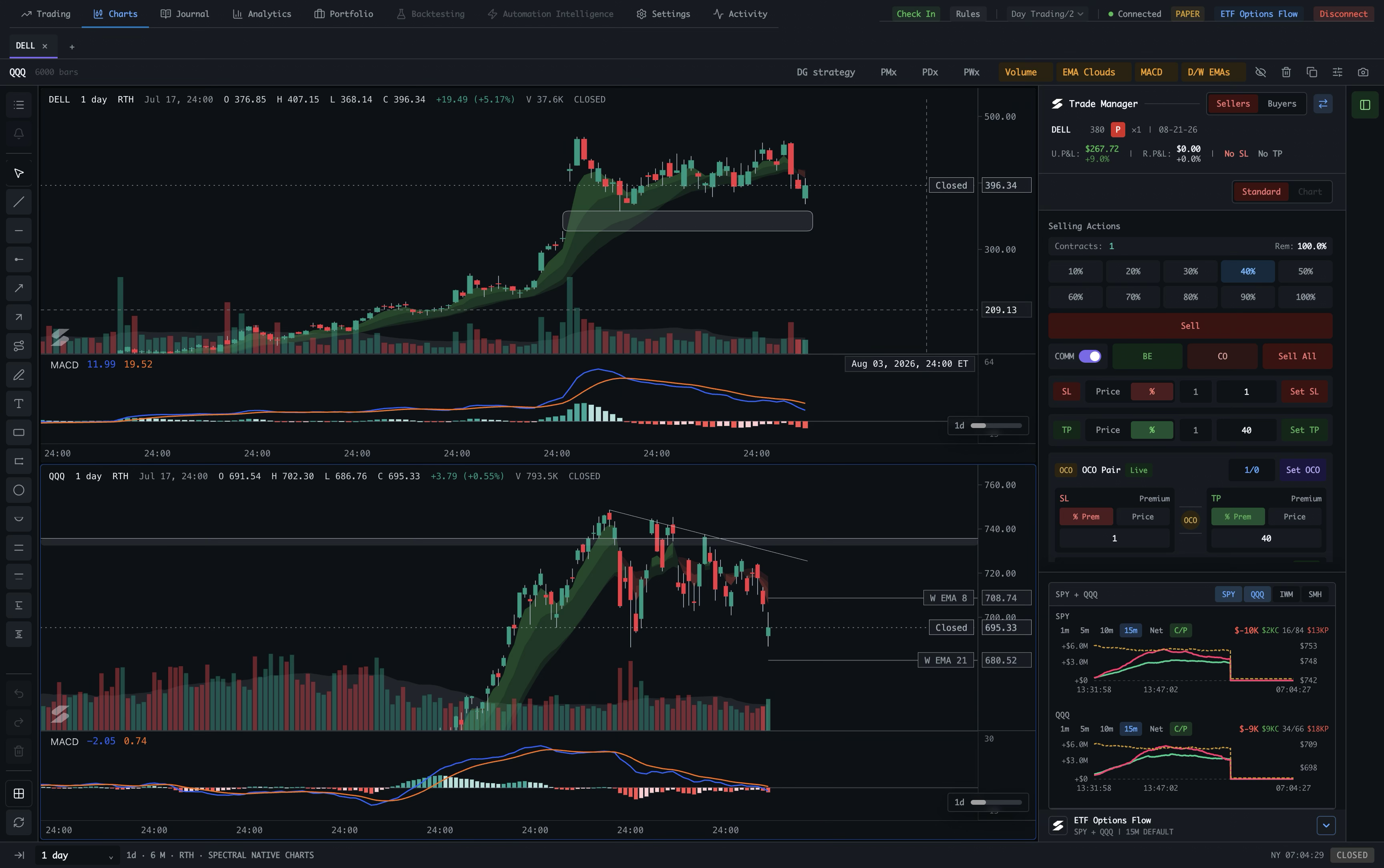Screen dimensions: 1384x868
Task: Click the refresh sync icon in left toolbar
Action: point(18,822)
